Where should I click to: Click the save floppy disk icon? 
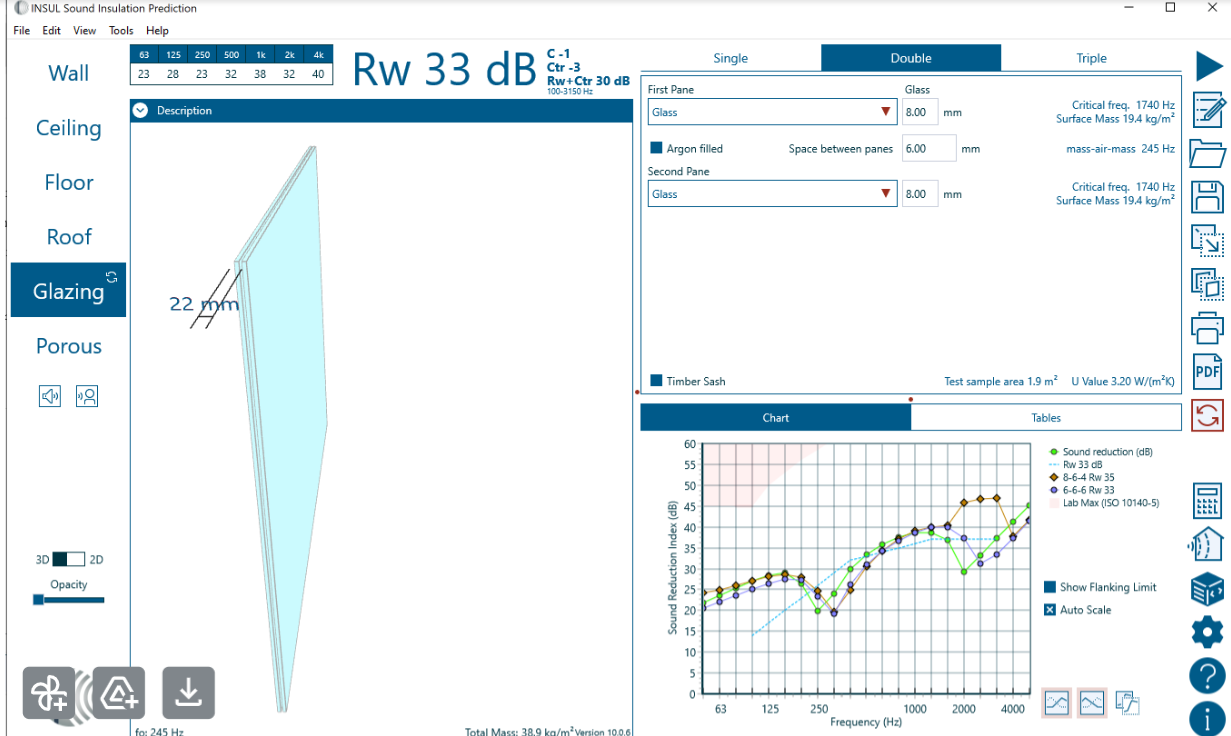[1208, 196]
